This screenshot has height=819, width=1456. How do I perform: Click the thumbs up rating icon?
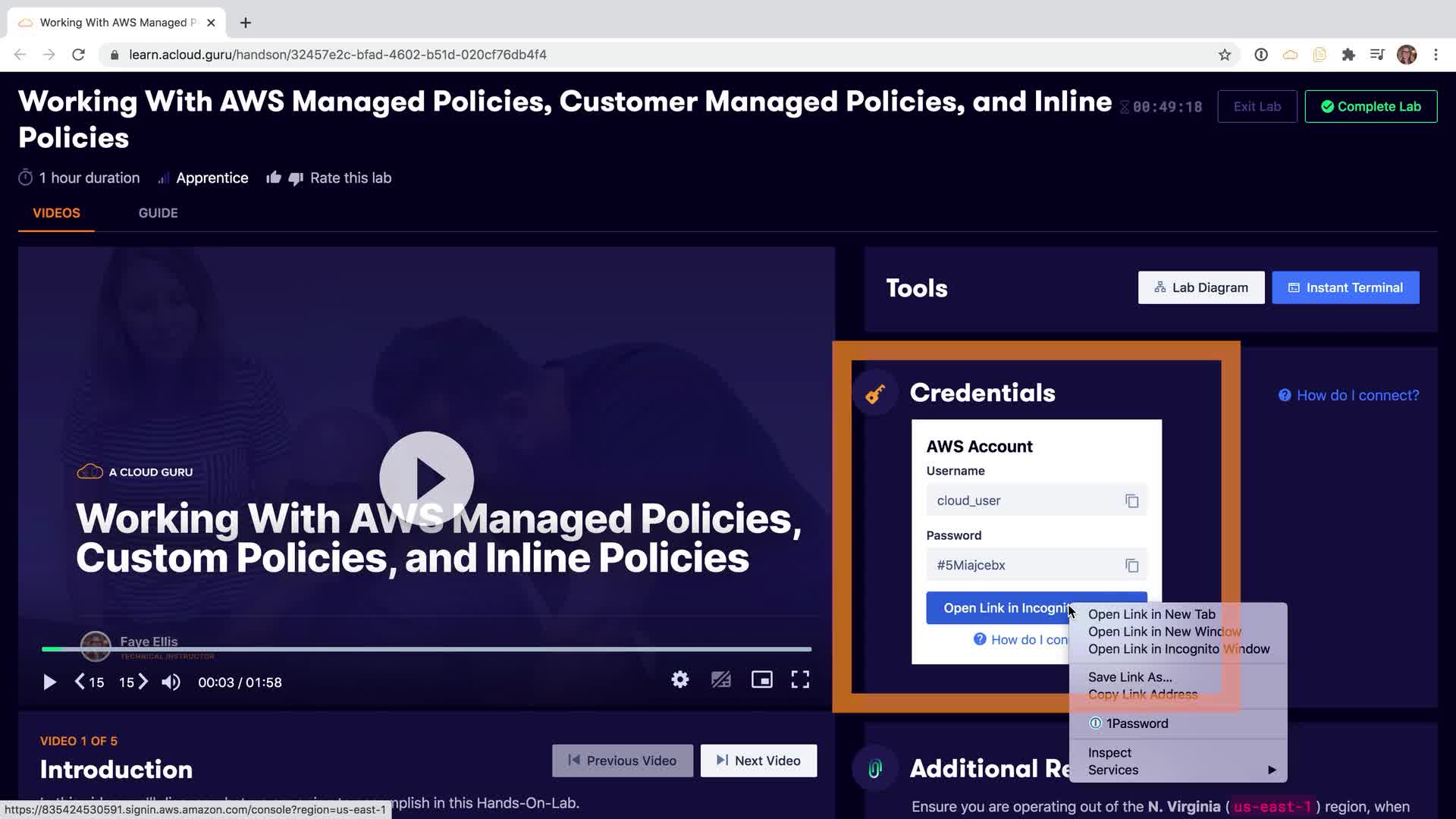pyautogui.click(x=274, y=178)
